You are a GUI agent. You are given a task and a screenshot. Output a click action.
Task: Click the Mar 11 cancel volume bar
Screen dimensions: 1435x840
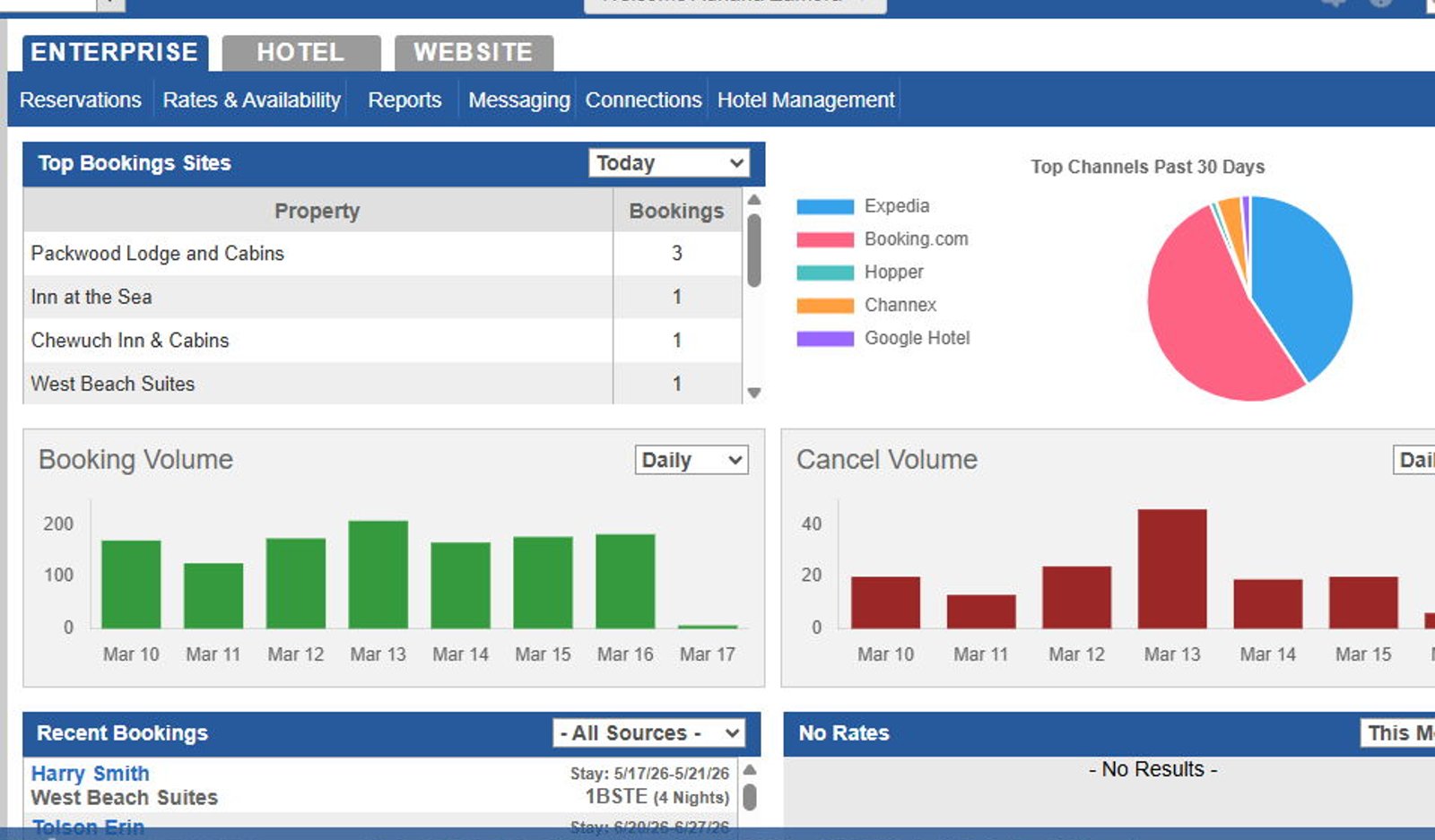coord(981,611)
